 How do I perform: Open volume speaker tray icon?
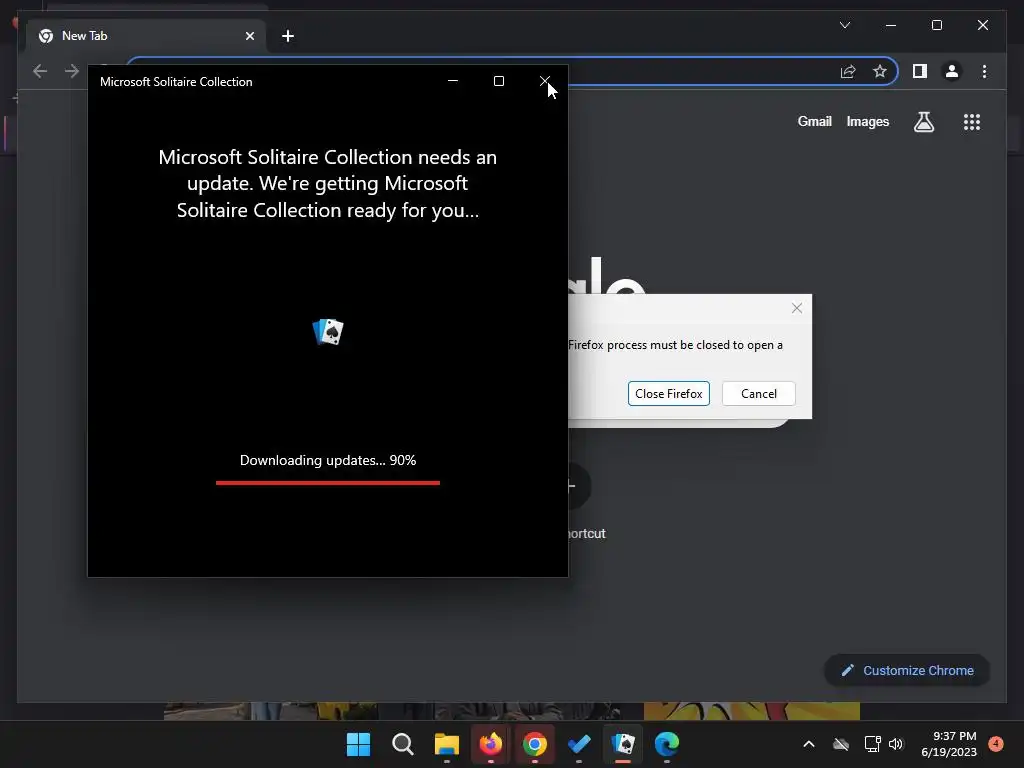coord(896,744)
